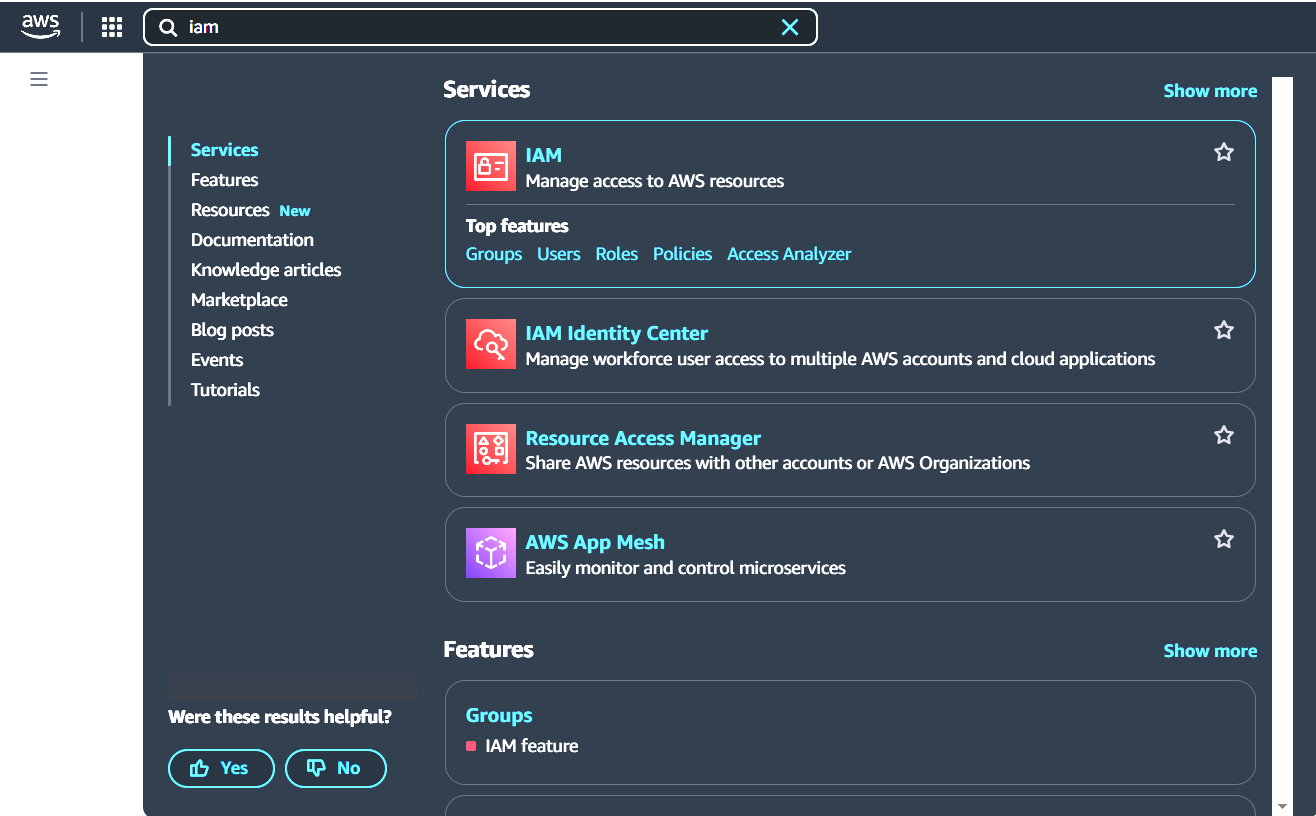
Task: Select the Tutorials filter category
Action: point(225,390)
